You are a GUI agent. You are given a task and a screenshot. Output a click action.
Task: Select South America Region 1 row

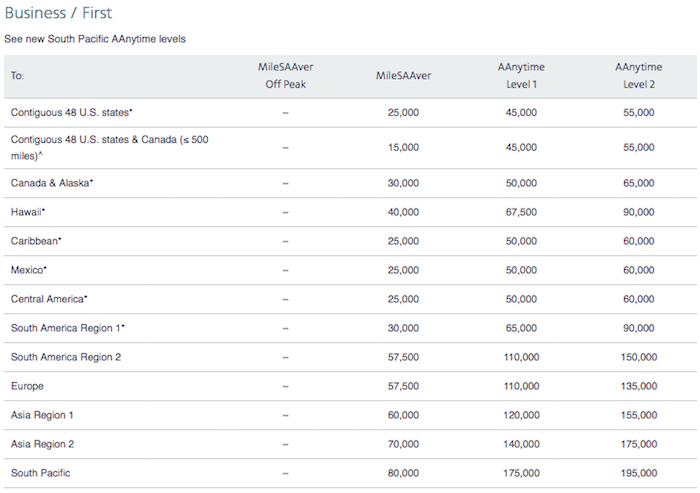point(350,328)
